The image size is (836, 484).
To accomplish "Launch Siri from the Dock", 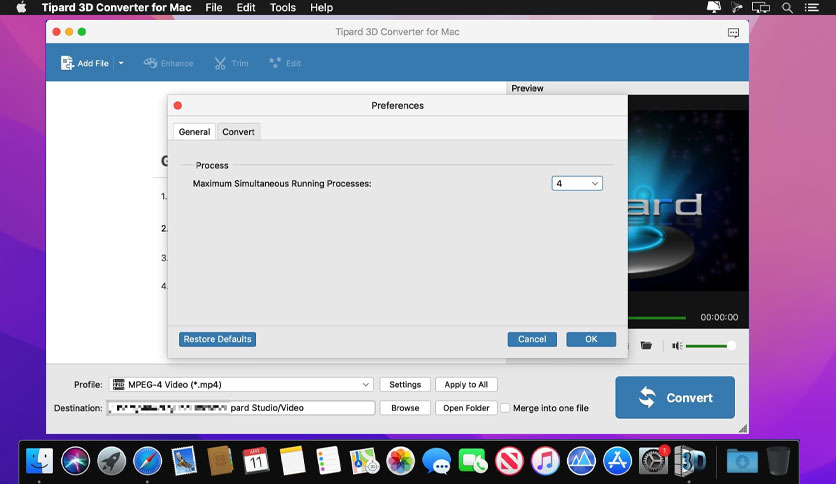I will [75, 461].
